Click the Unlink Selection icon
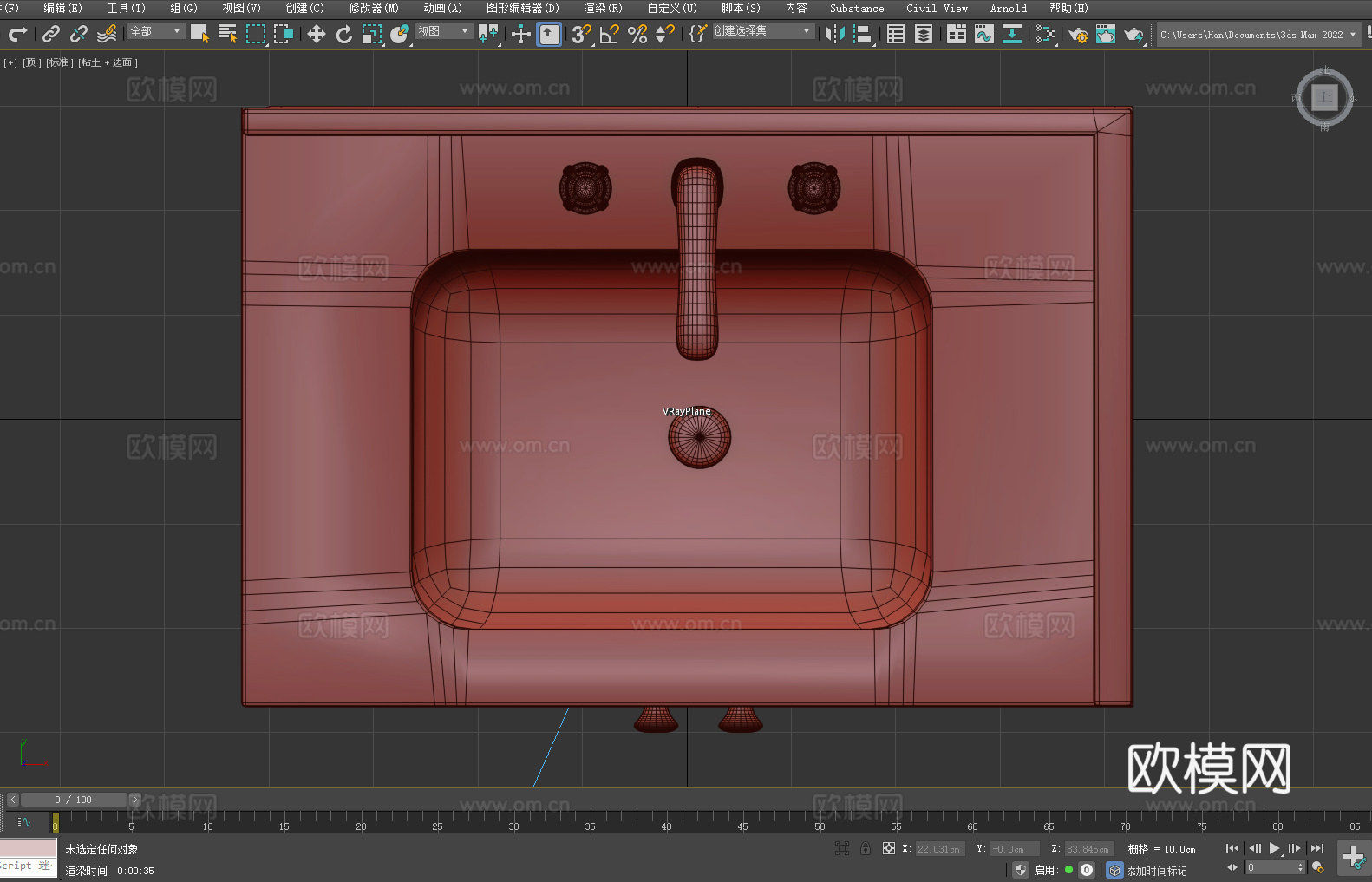This screenshot has height=882, width=1372. (x=79, y=34)
